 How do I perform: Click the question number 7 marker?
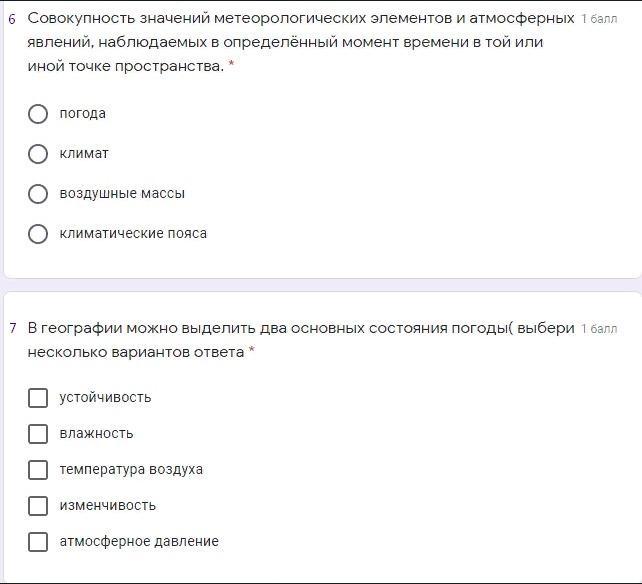[12, 329]
